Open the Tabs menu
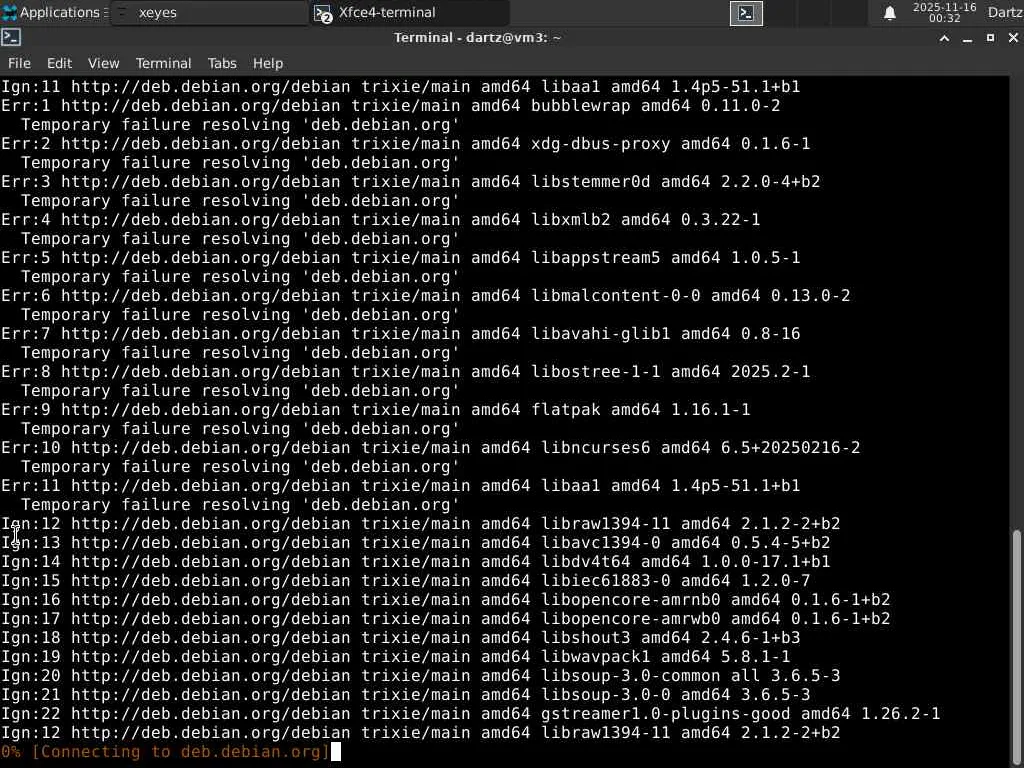The image size is (1024, 768). (x=222, y=63)
